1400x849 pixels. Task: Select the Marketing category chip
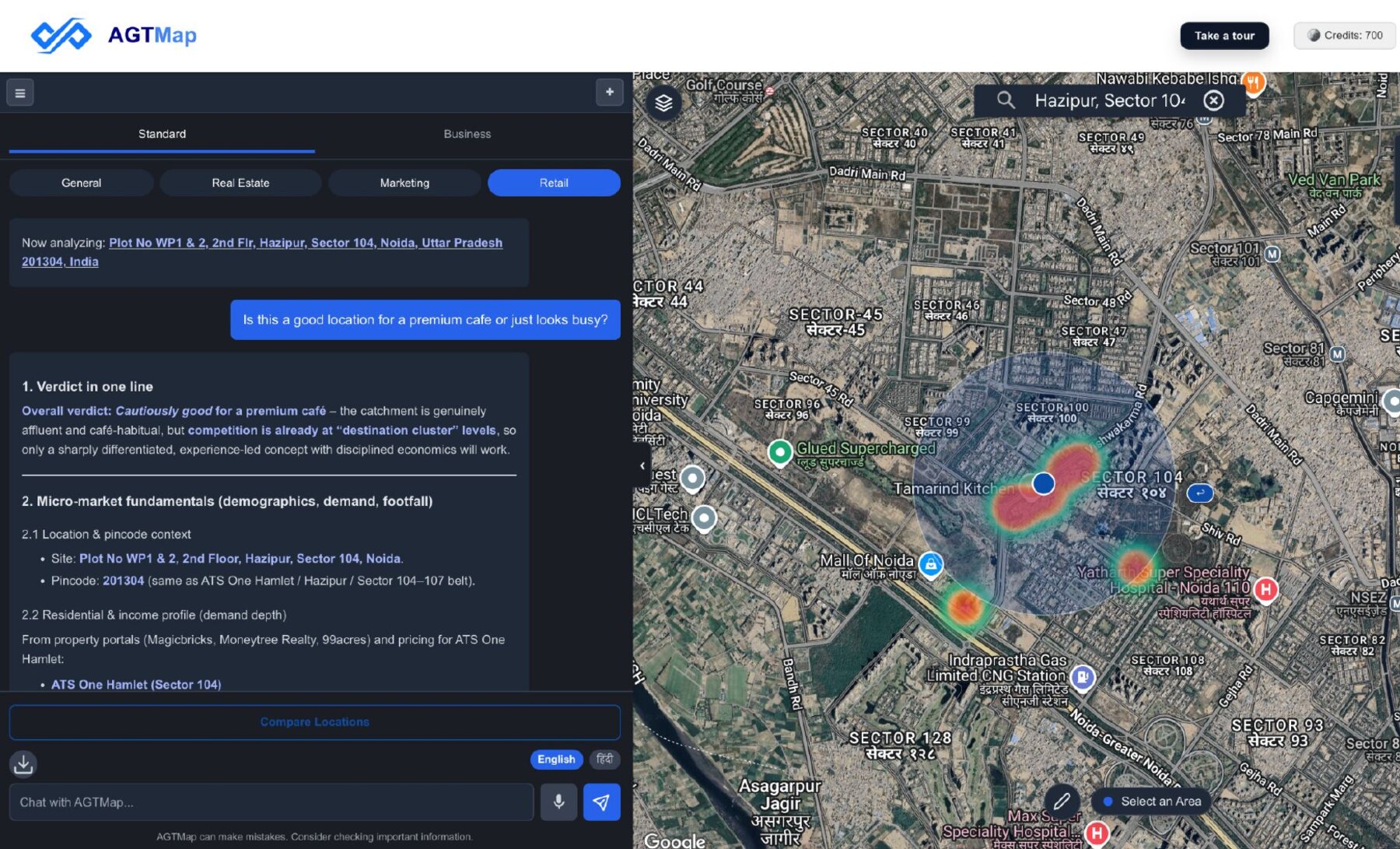tap(404, 183)
